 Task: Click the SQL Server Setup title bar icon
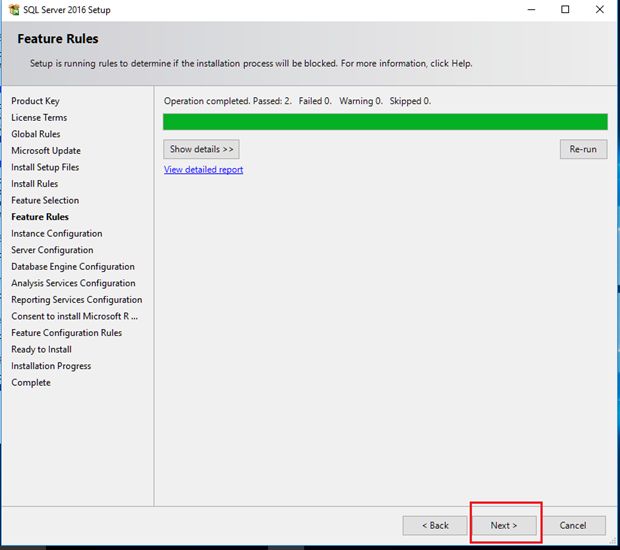click(x=13, y=10)
